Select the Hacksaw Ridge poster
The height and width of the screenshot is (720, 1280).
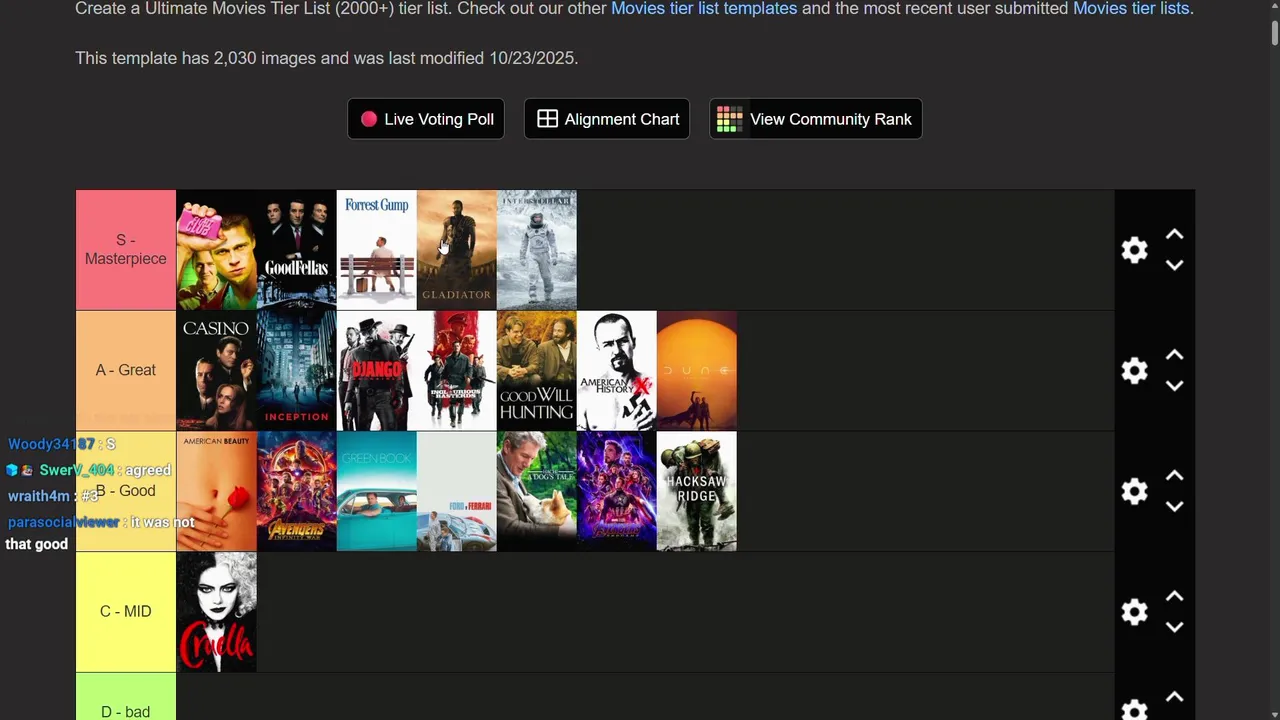point(696,491)
